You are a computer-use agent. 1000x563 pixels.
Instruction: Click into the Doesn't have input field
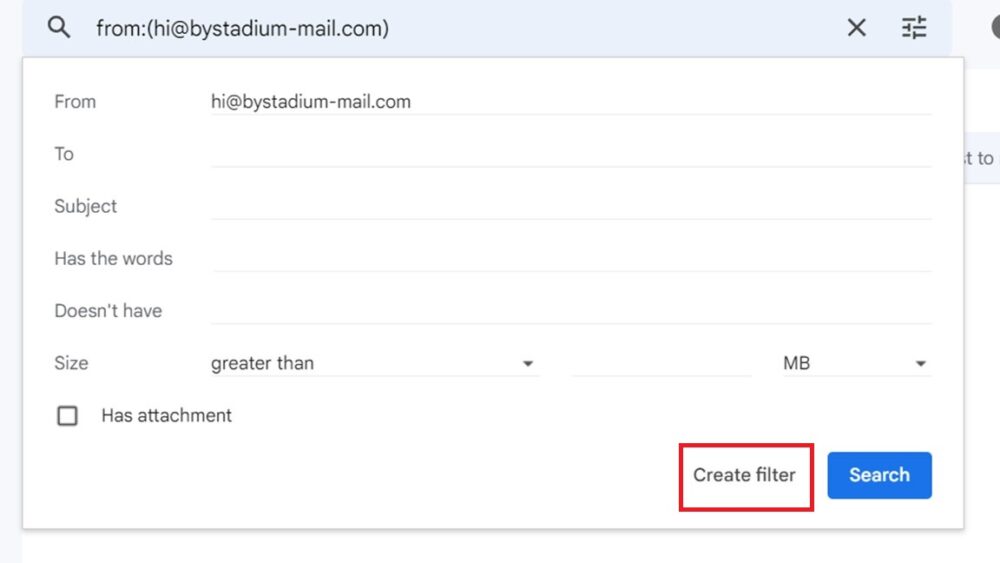tap(570, 310)
